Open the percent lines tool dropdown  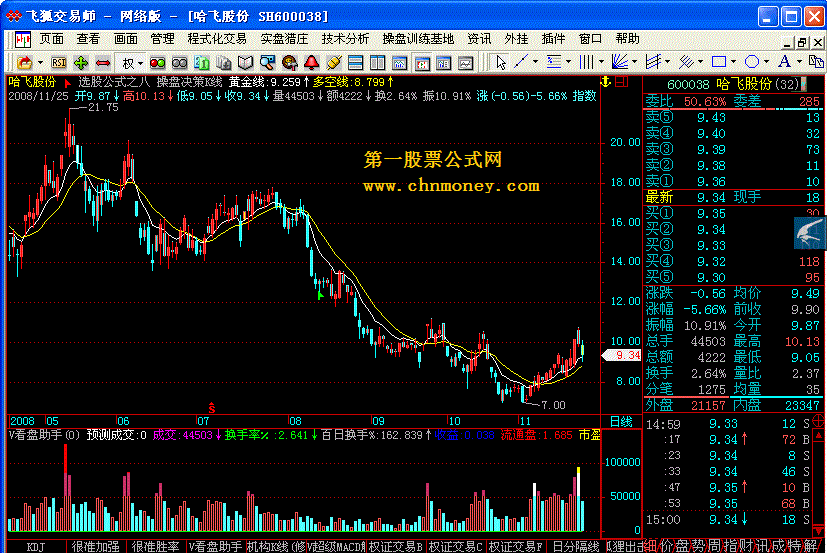click(x=568, y=62)
